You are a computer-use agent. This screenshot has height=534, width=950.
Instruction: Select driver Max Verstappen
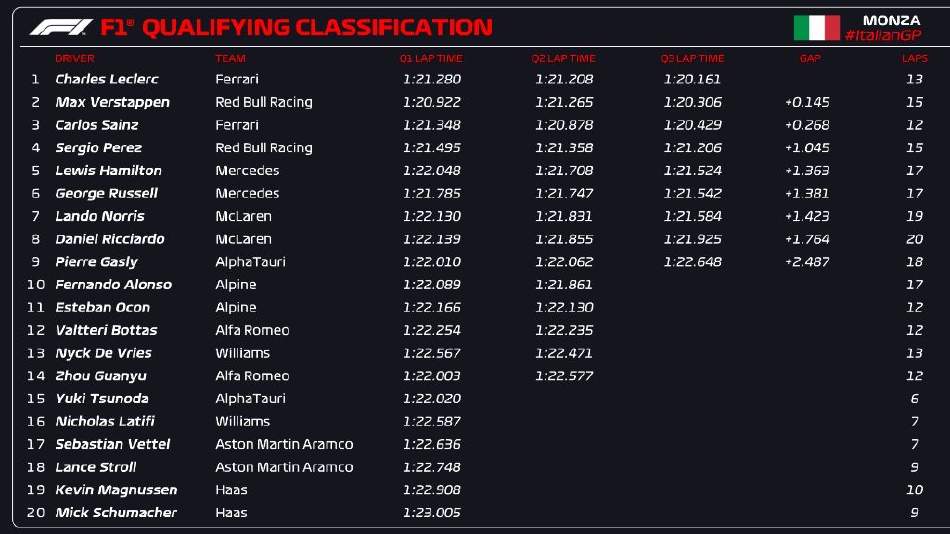click(112, 102)
